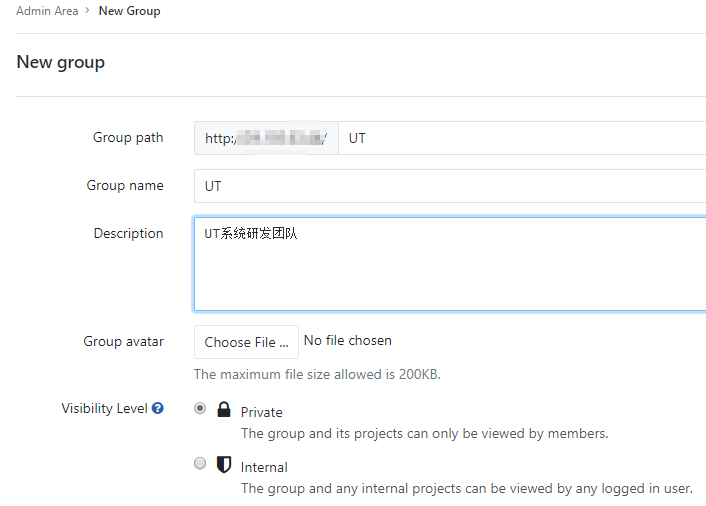The height and width of the screenshot is (506, 706).
Task: Select the Internal visibility radio button
Action: pos(200,464)
